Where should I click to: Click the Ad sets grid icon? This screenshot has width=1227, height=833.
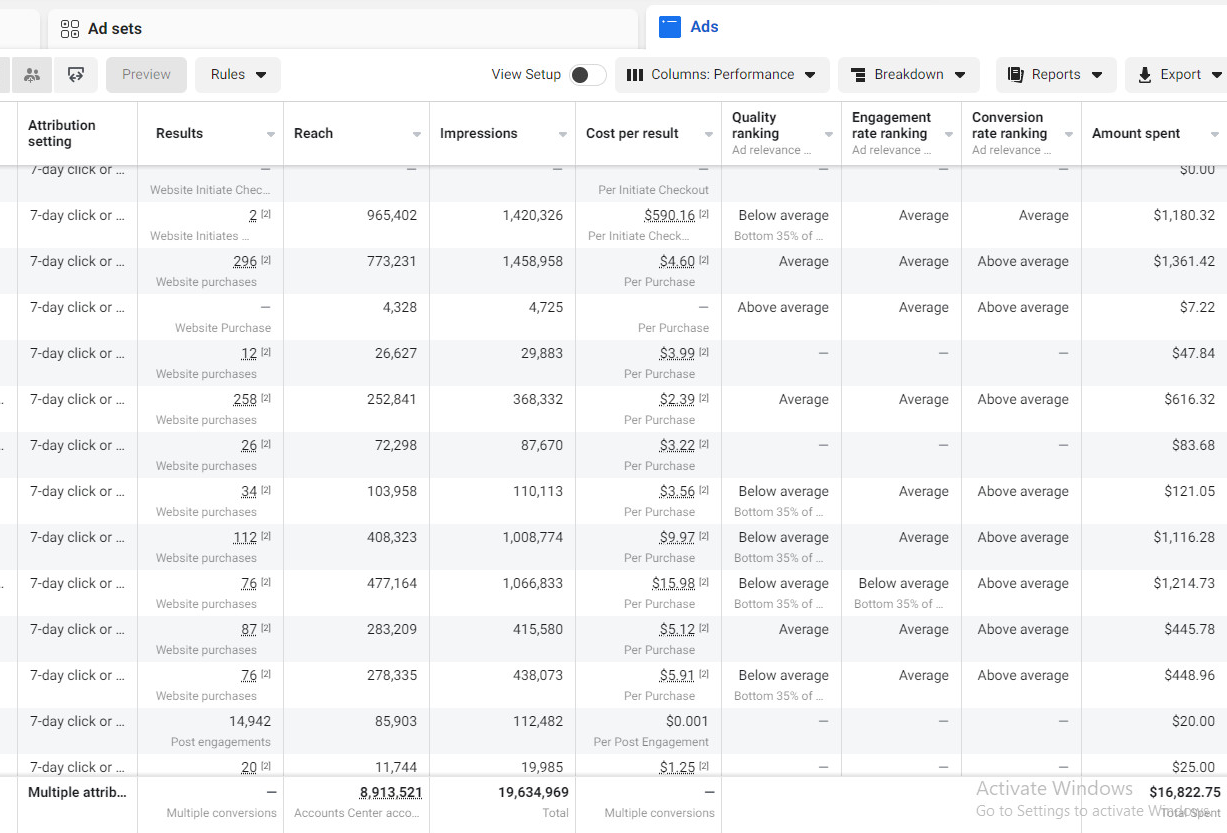(x=70, y=29)
